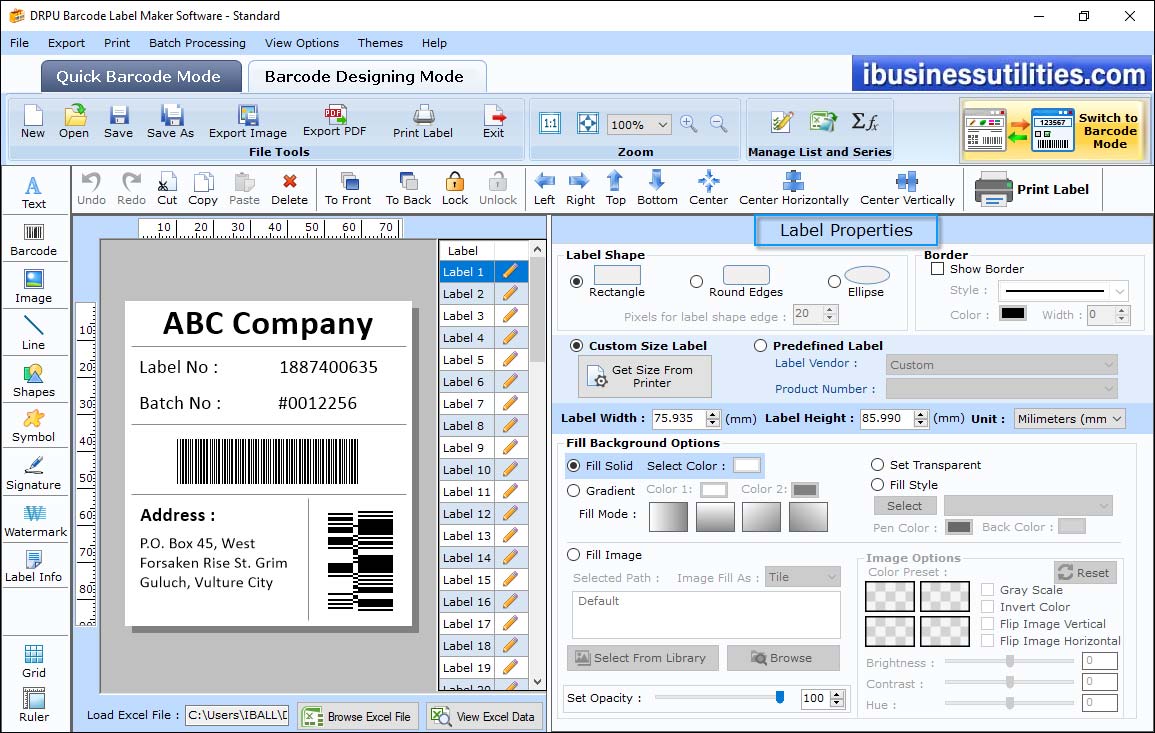Image resolution: width=1155 pixels, height=733 pixels.
Task: Select the Set Transparent option
Action: click(877, 465)
